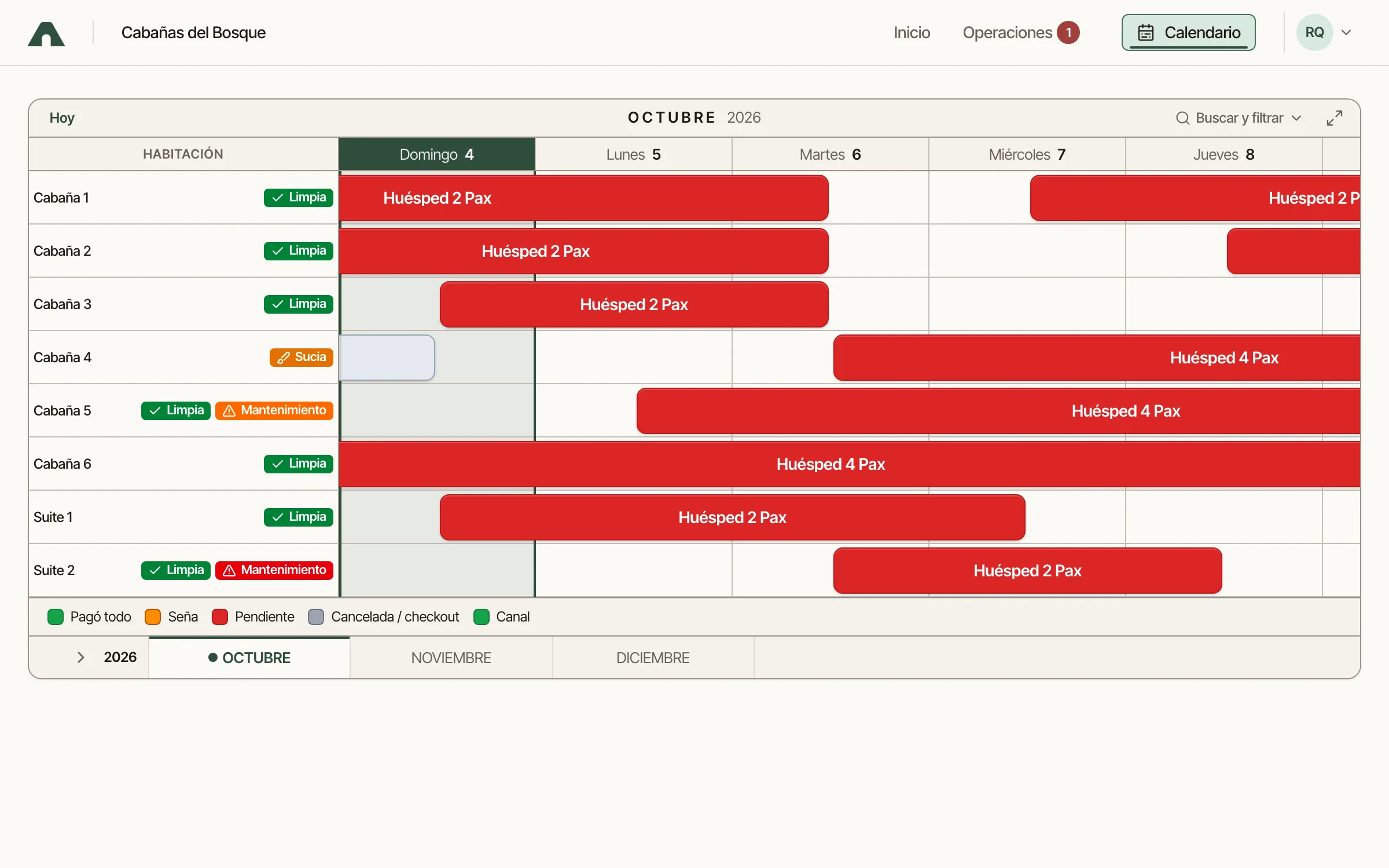Click the RQ user avatar
This screenshot has height=868, width=1389.
(1314, 32)
